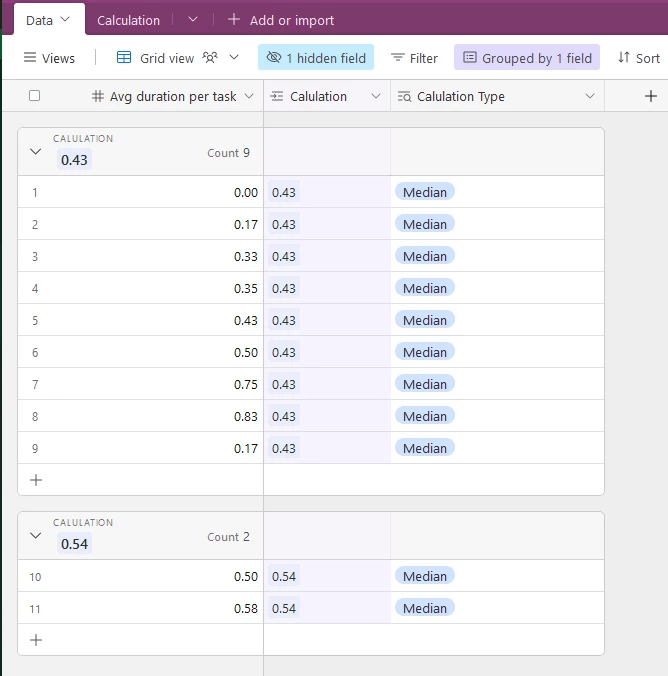
Task: Click the Median tag in row 1
Action: point(425,192)
